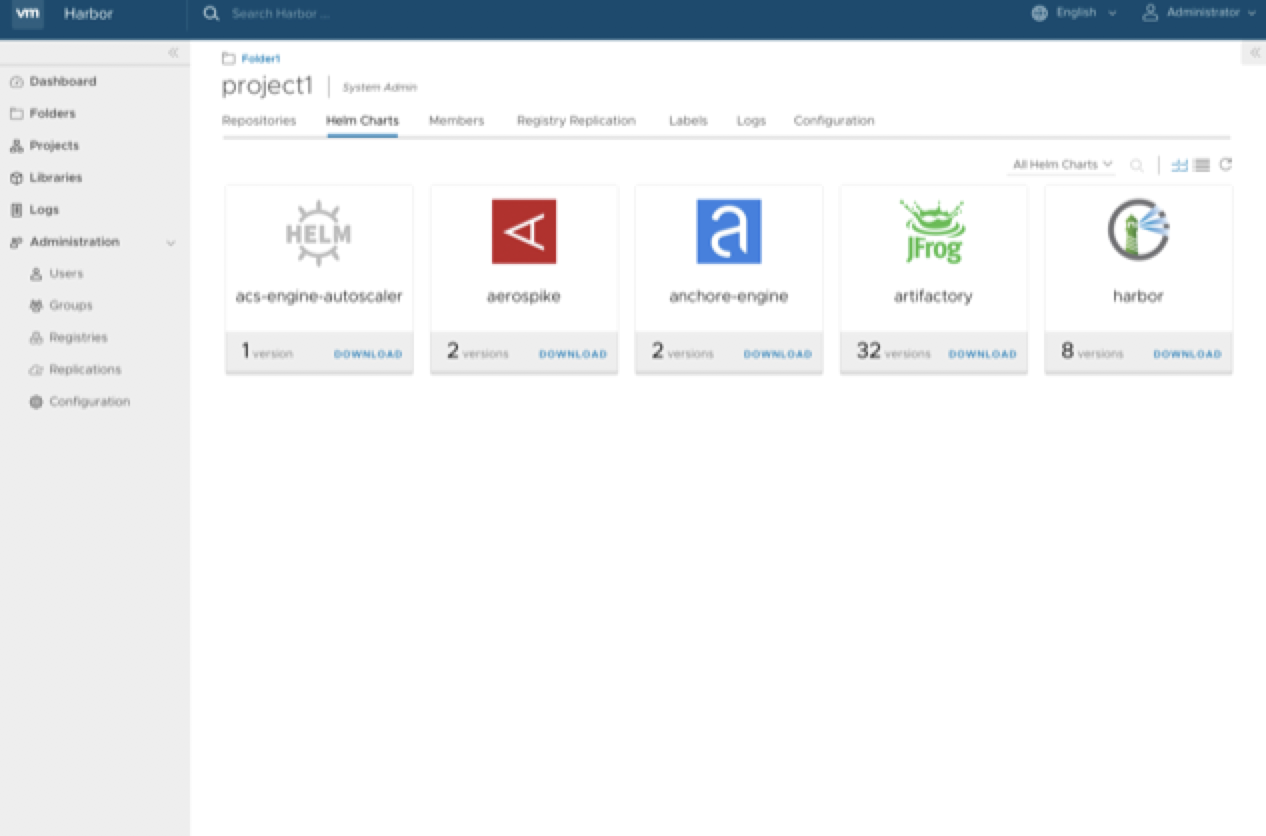Click the 2 versions count on anchore-engine
This screenshot has height=836, width=1266.
point(682,352)
